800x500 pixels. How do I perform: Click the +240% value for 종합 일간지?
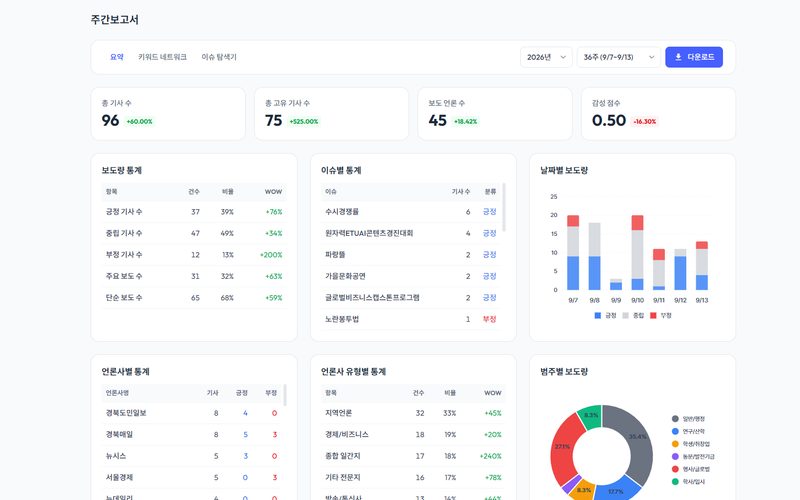coord(490,456)
